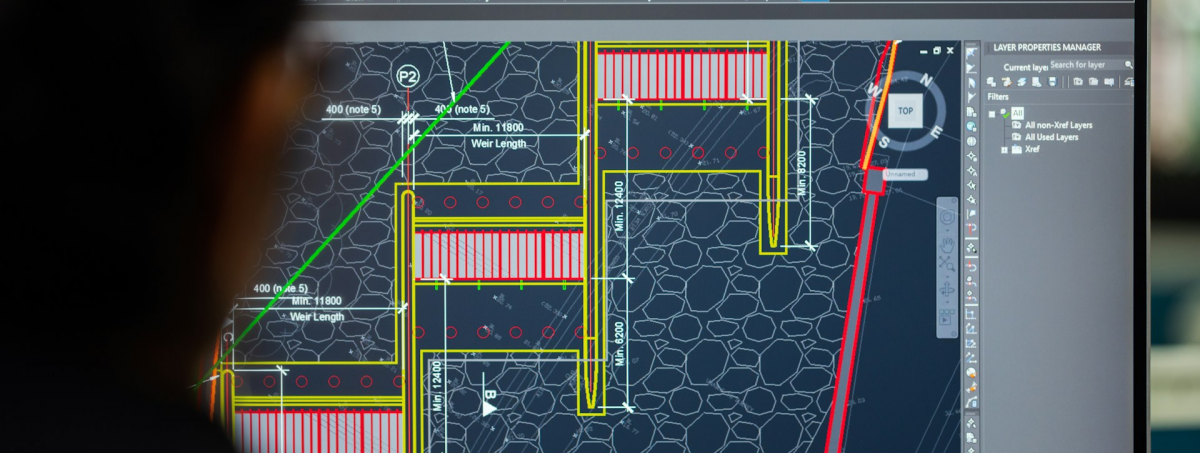Select the Zoom Extents tool on the navigation bar

948,264
